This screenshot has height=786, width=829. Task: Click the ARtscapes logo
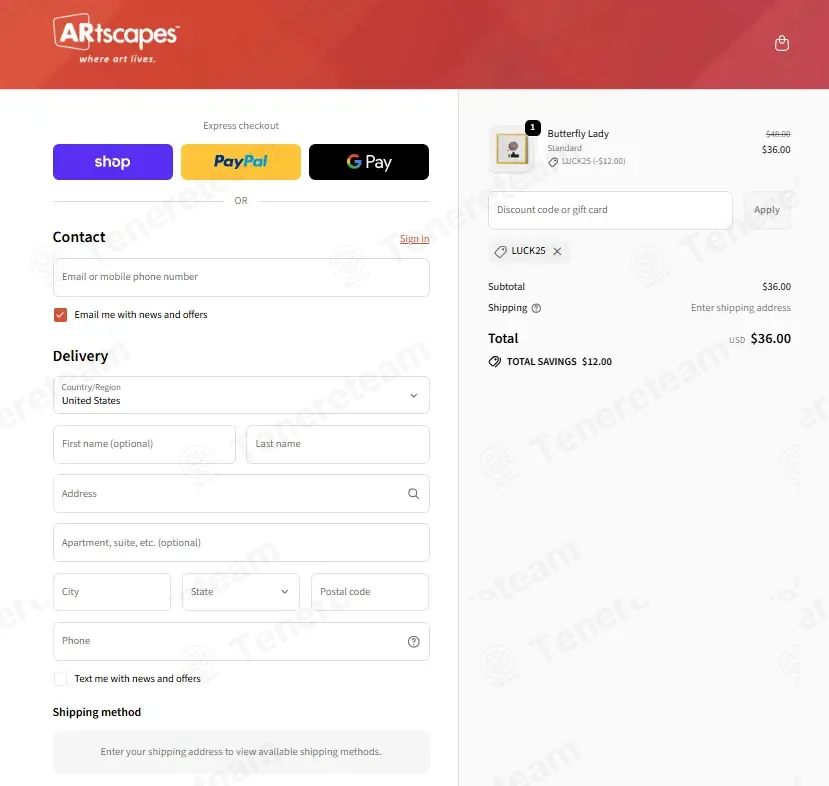[116, 39]
